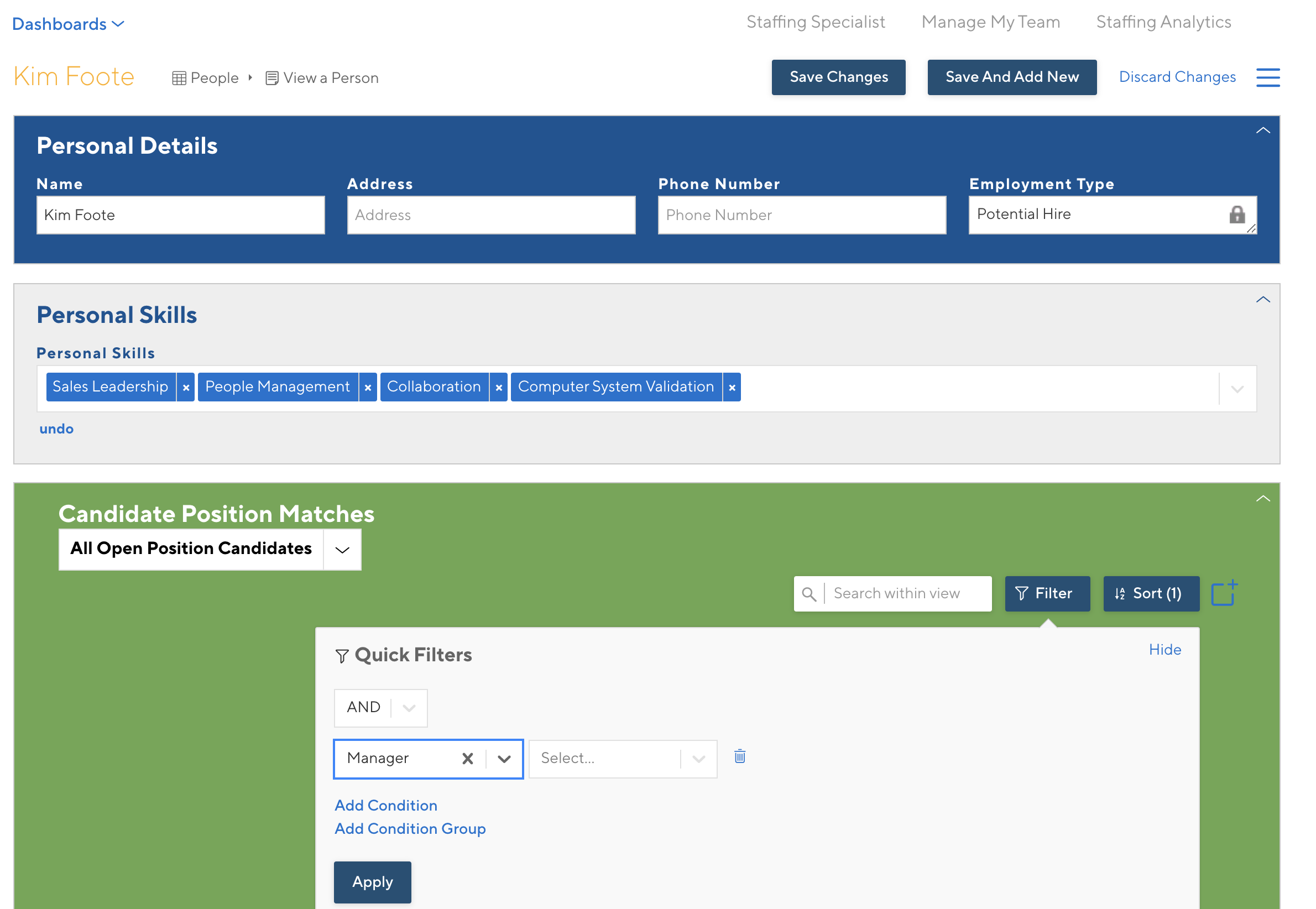The width and height of the screenshot is (1316, 909).
Task: Collapse the Personal Skills section
Action: (1262, 300)
